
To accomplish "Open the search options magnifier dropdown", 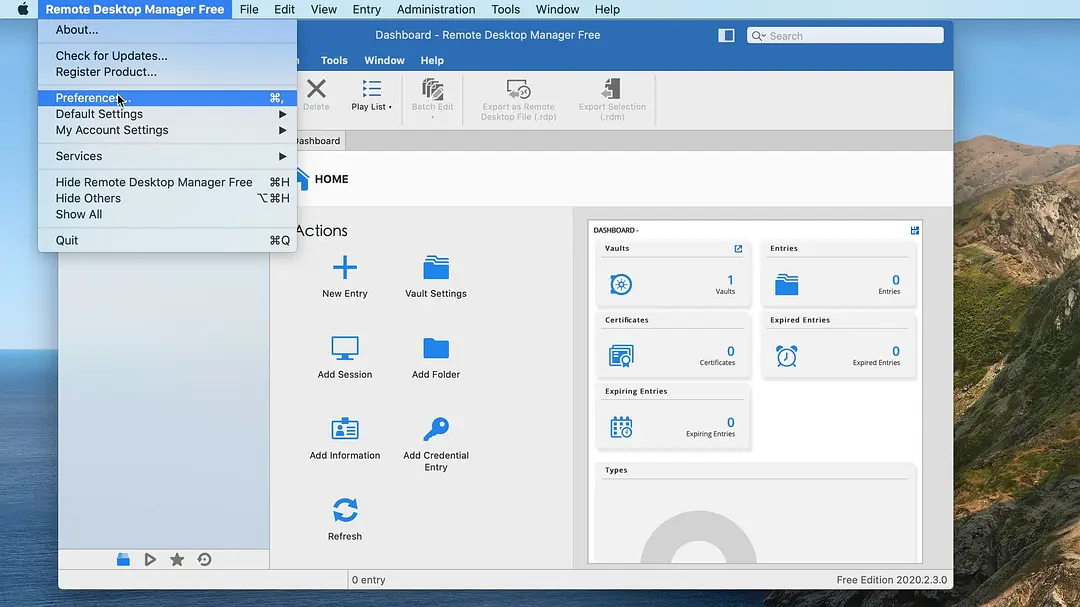I will (758, 36).
